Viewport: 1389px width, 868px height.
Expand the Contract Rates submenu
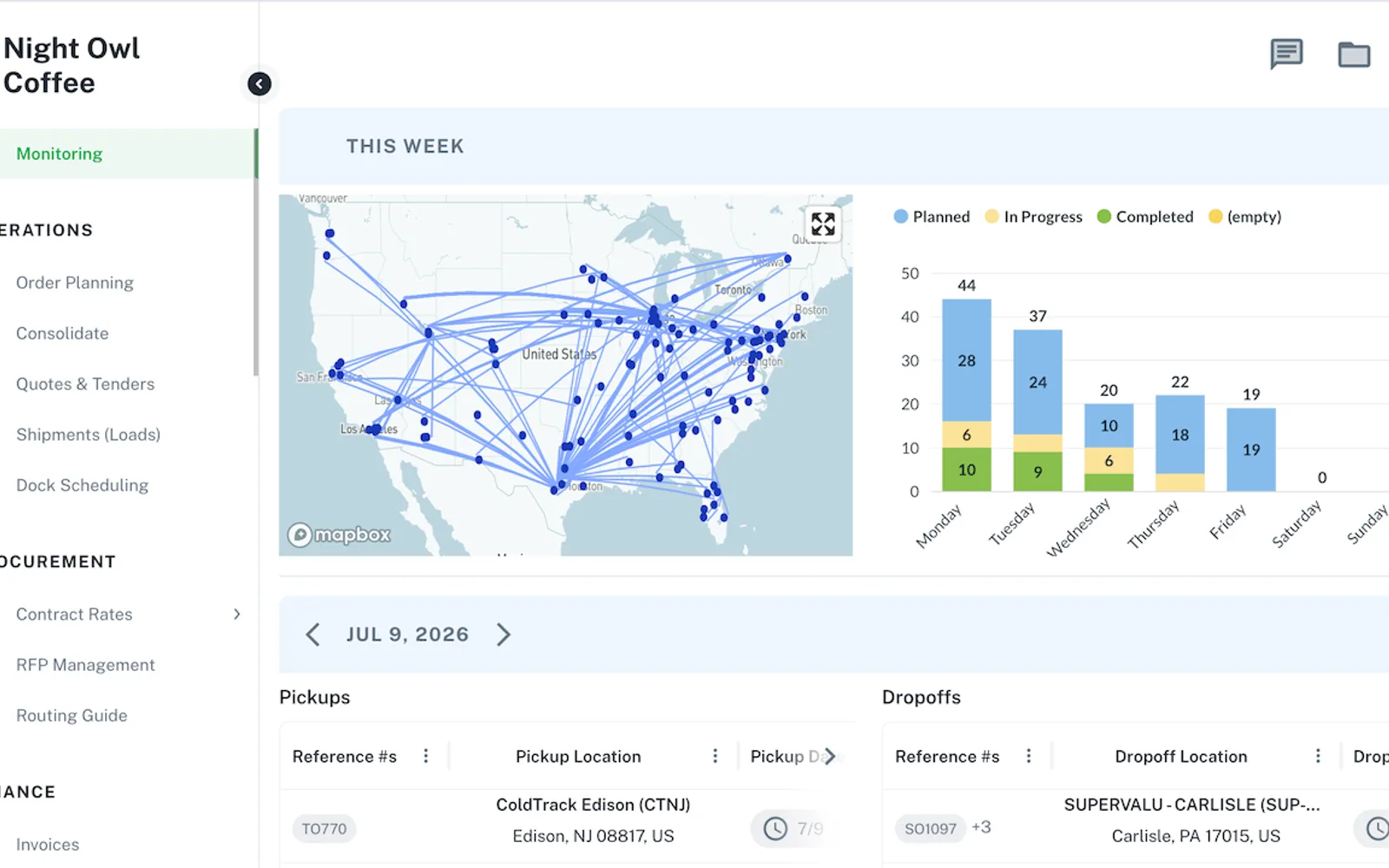pos(237,614)
